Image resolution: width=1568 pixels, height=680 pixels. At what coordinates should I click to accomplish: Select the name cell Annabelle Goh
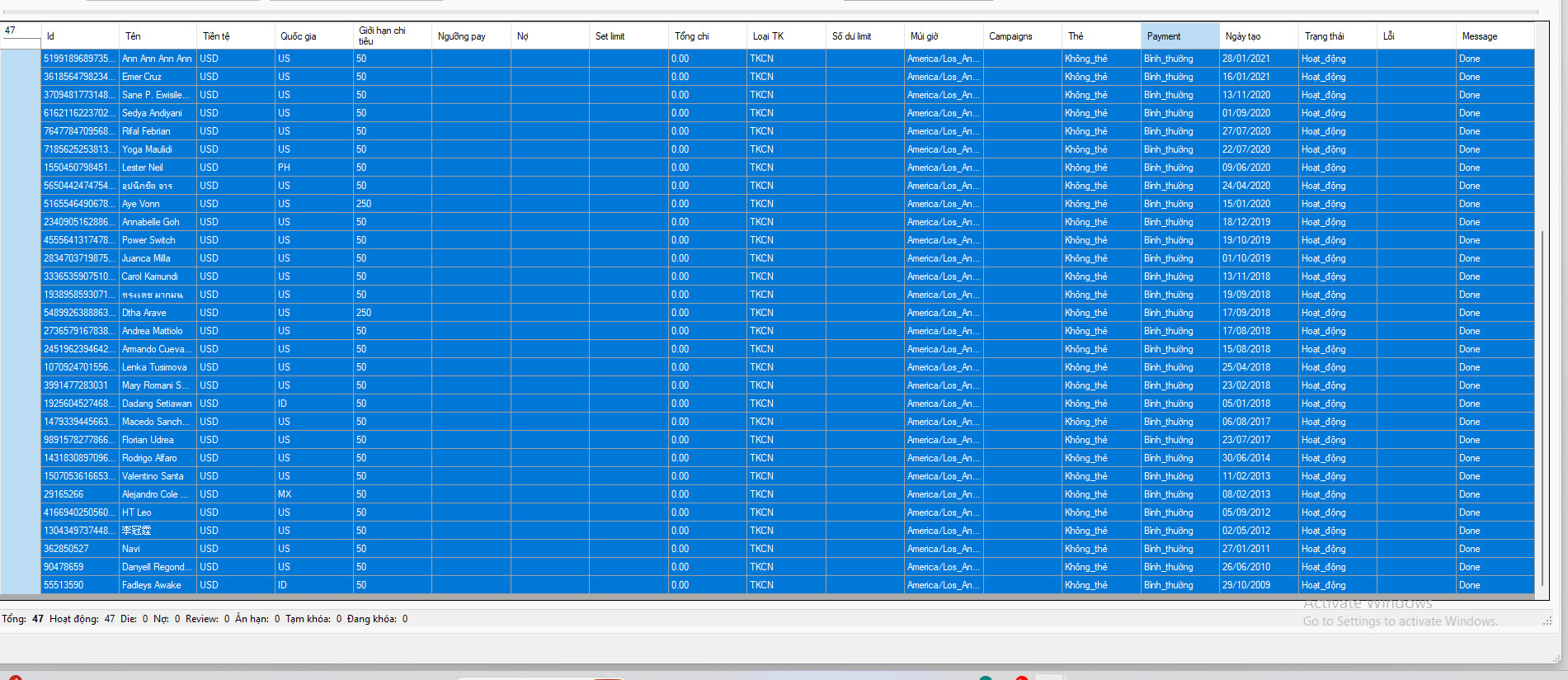coord(158,222)
